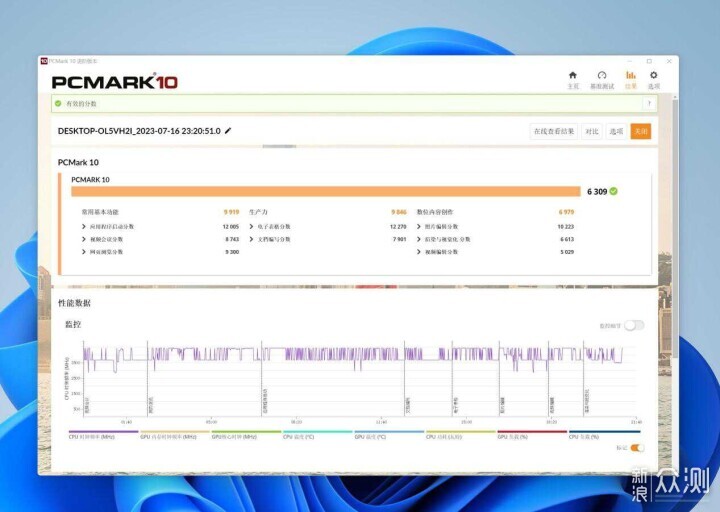Click the question mark help icon
The width and height of the screenshot is (720, 512).
649,104
